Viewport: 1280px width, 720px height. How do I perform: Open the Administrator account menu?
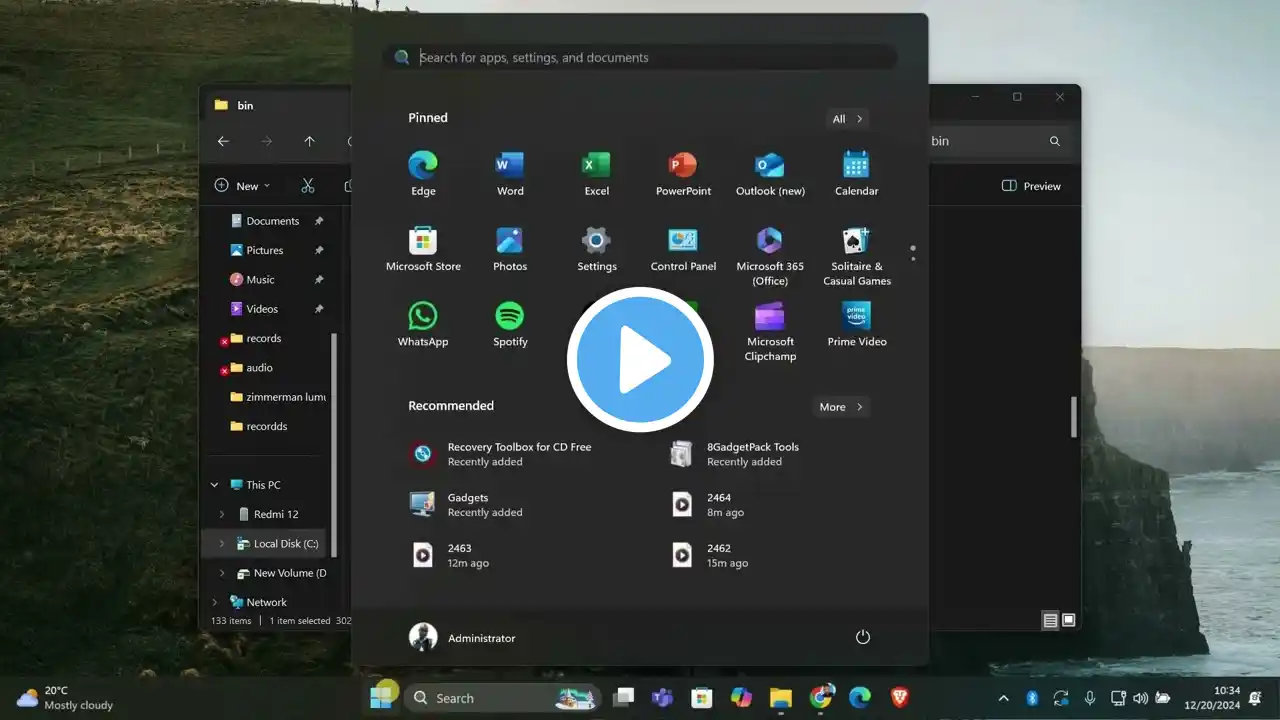click(x=463, y=638)
